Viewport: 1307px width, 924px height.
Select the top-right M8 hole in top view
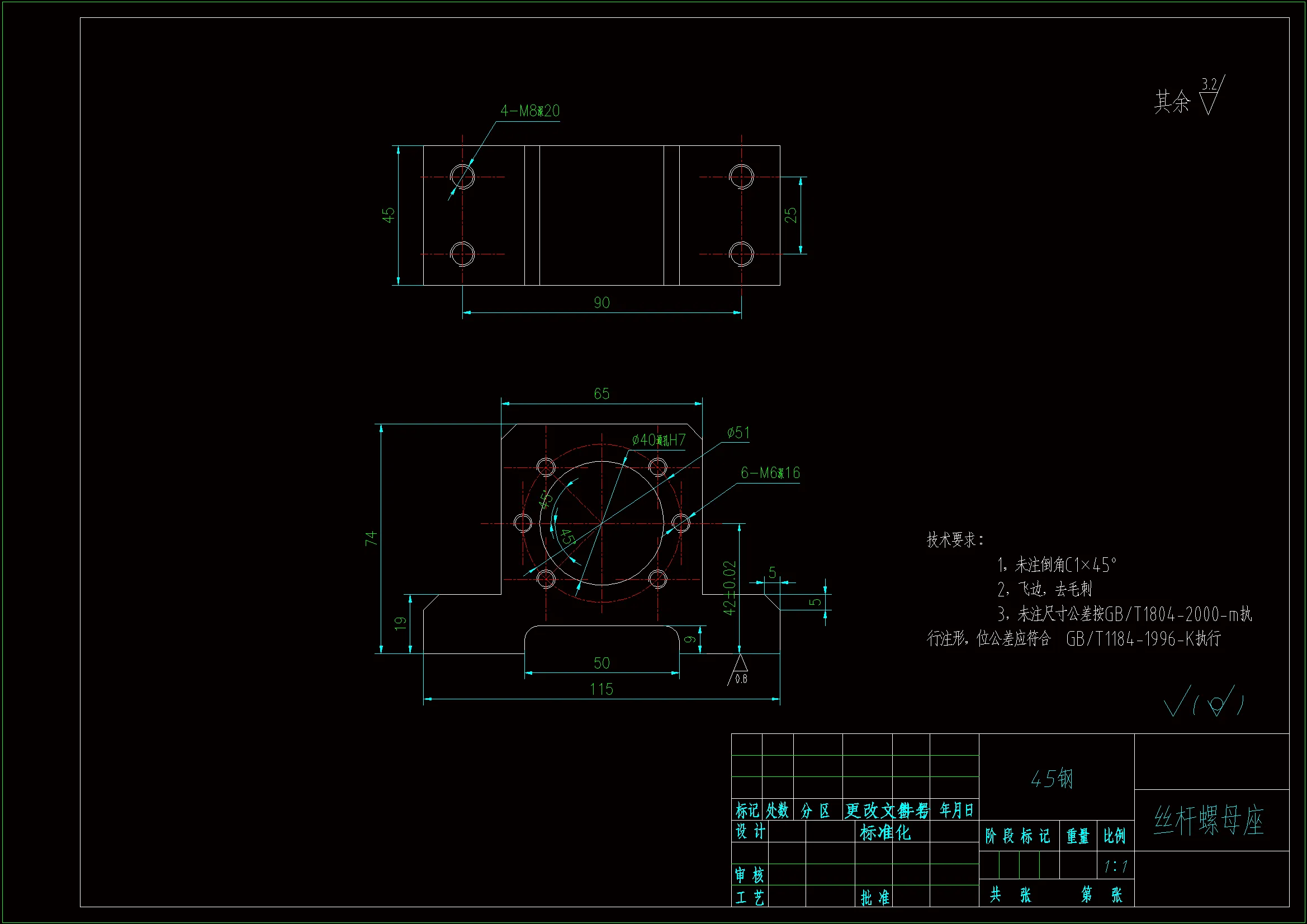point(741,177)
